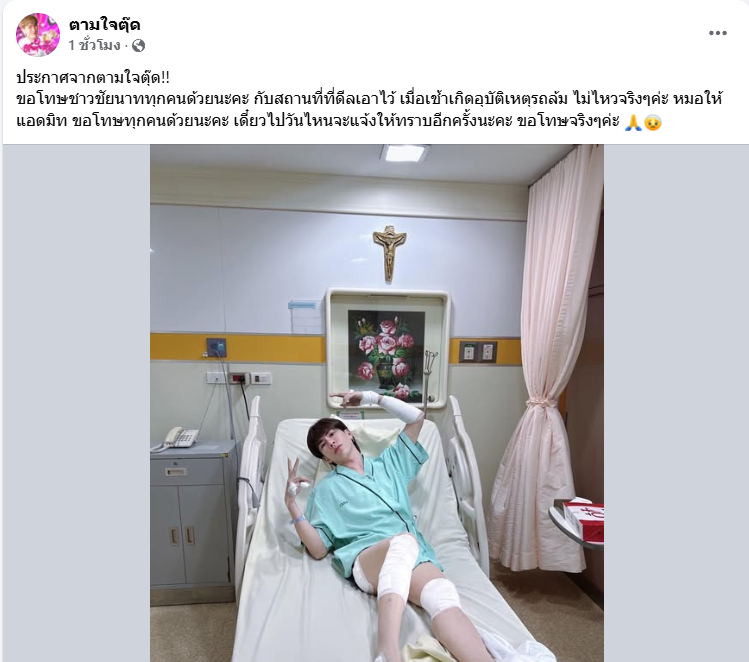Image resolution: width=749 pixels, height=662 pixels.
Task: Click the ตามใจตุ๊ด profile avatar picture
Action: point(38,35)
